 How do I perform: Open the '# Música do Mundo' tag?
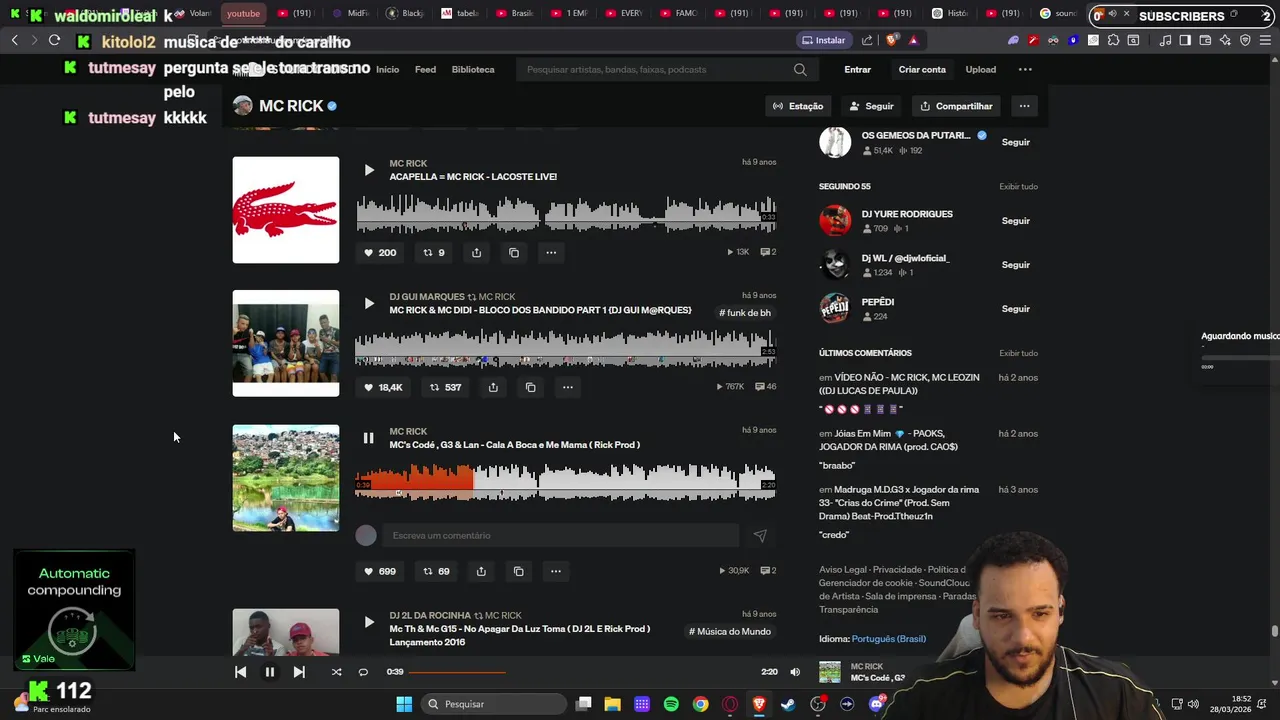click(730, 632)
